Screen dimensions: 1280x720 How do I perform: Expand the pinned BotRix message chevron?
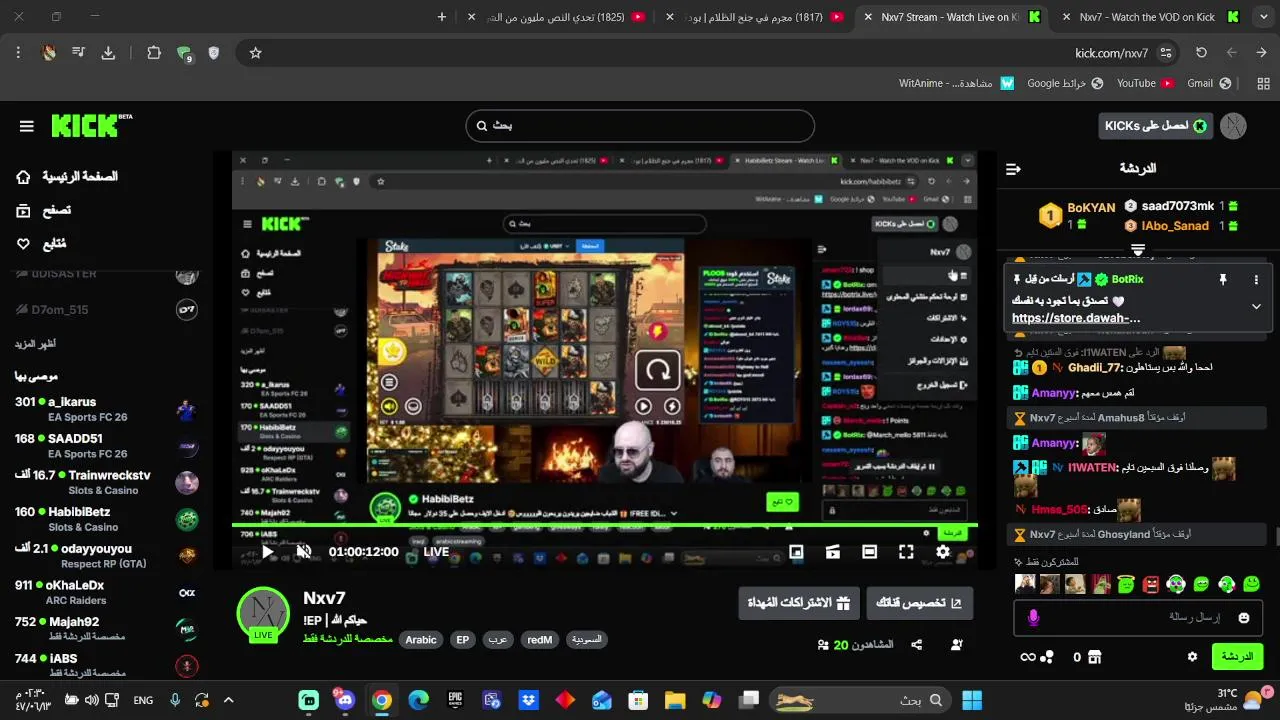1256,307
